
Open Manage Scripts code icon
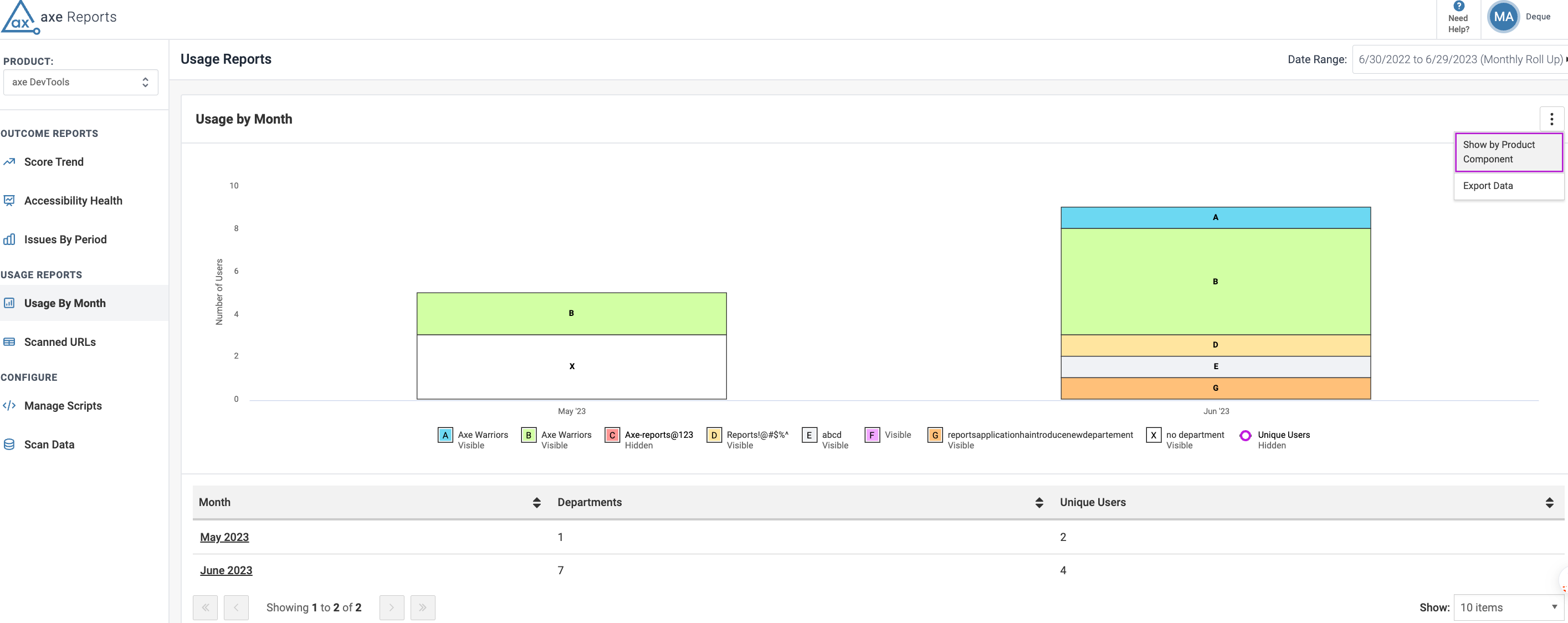click(9, 406)
